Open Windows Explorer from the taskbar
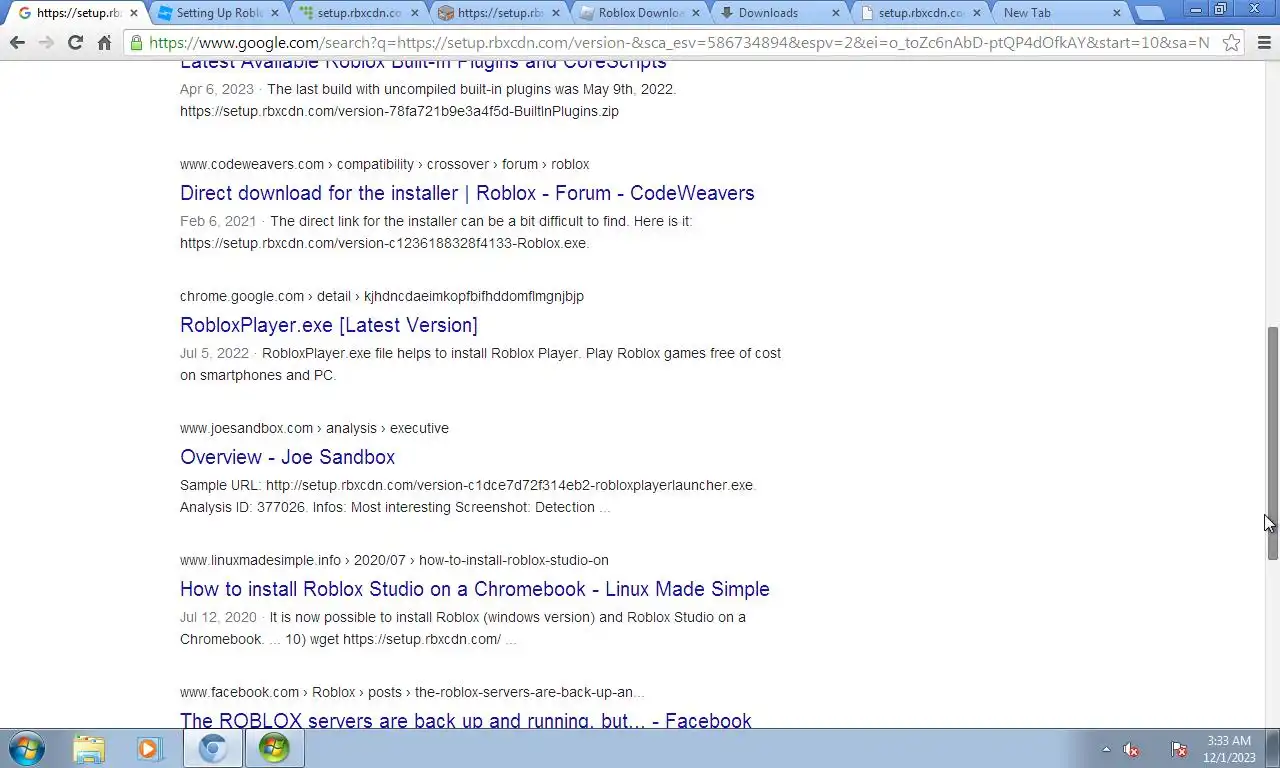 tap(89, 748)
